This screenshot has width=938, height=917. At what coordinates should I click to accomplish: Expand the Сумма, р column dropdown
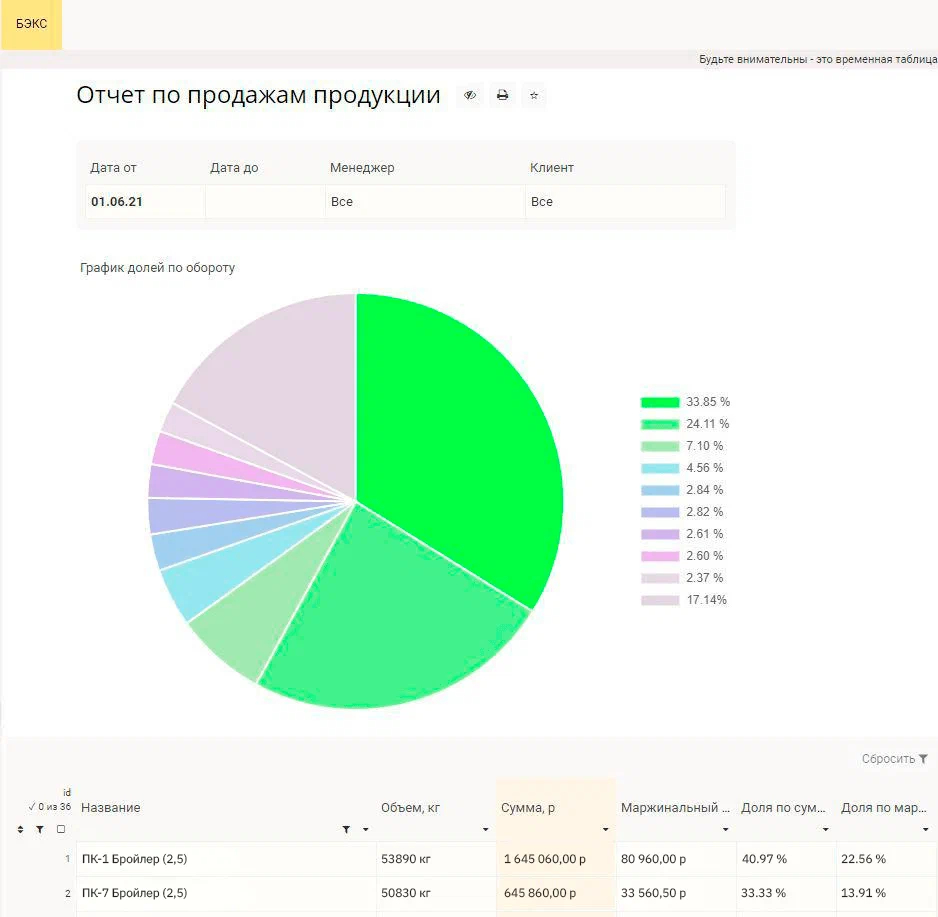(605, 830)
